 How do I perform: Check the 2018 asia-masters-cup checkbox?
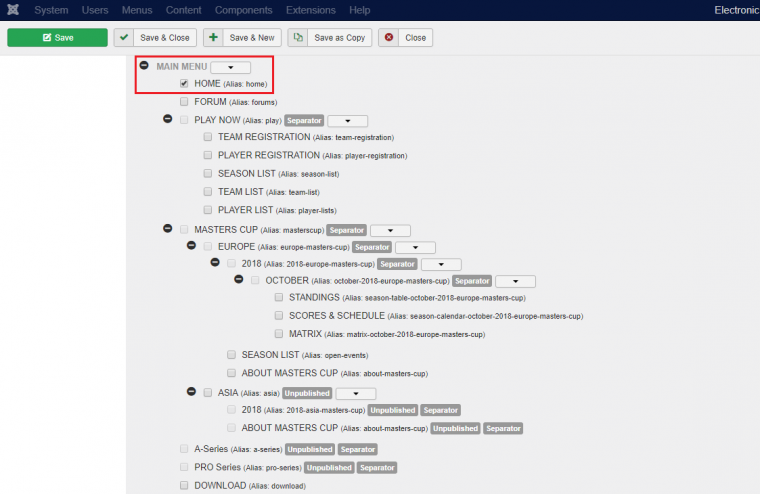point(232,410)
